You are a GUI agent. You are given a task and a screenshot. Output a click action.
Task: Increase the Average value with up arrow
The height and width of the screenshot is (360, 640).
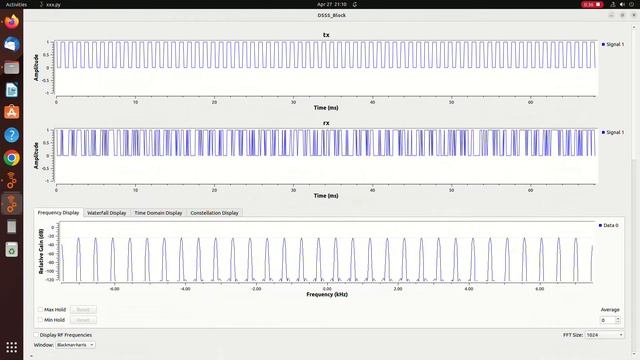pos(618,318)
